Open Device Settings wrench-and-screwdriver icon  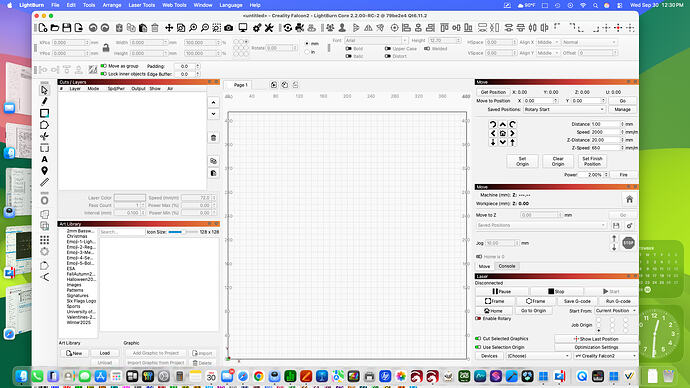click(269, 28)
